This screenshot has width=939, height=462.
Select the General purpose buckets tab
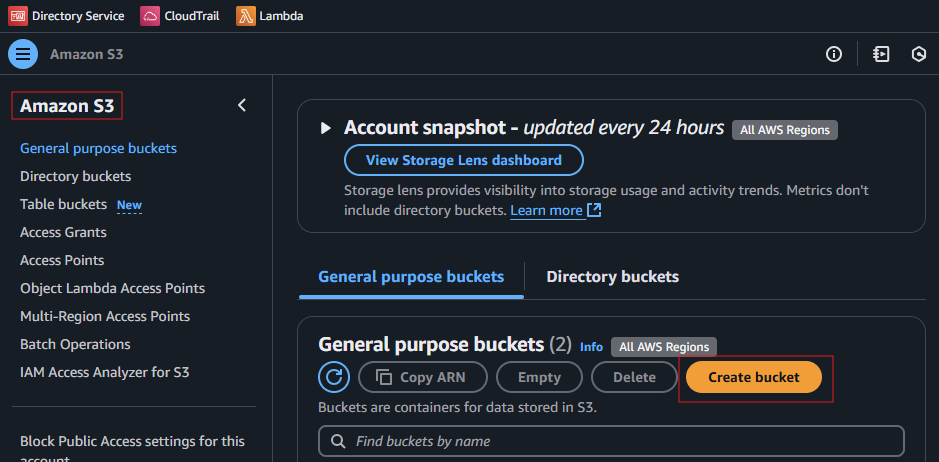[411, 276]
